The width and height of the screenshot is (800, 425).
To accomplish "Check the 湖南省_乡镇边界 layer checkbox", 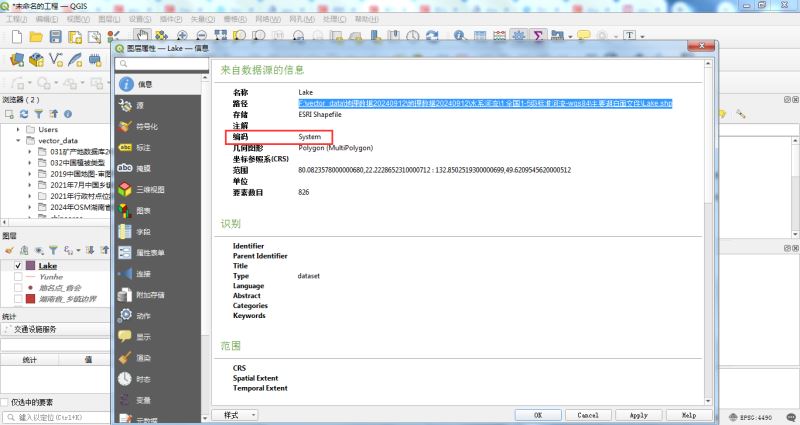I will pos(18,299).
